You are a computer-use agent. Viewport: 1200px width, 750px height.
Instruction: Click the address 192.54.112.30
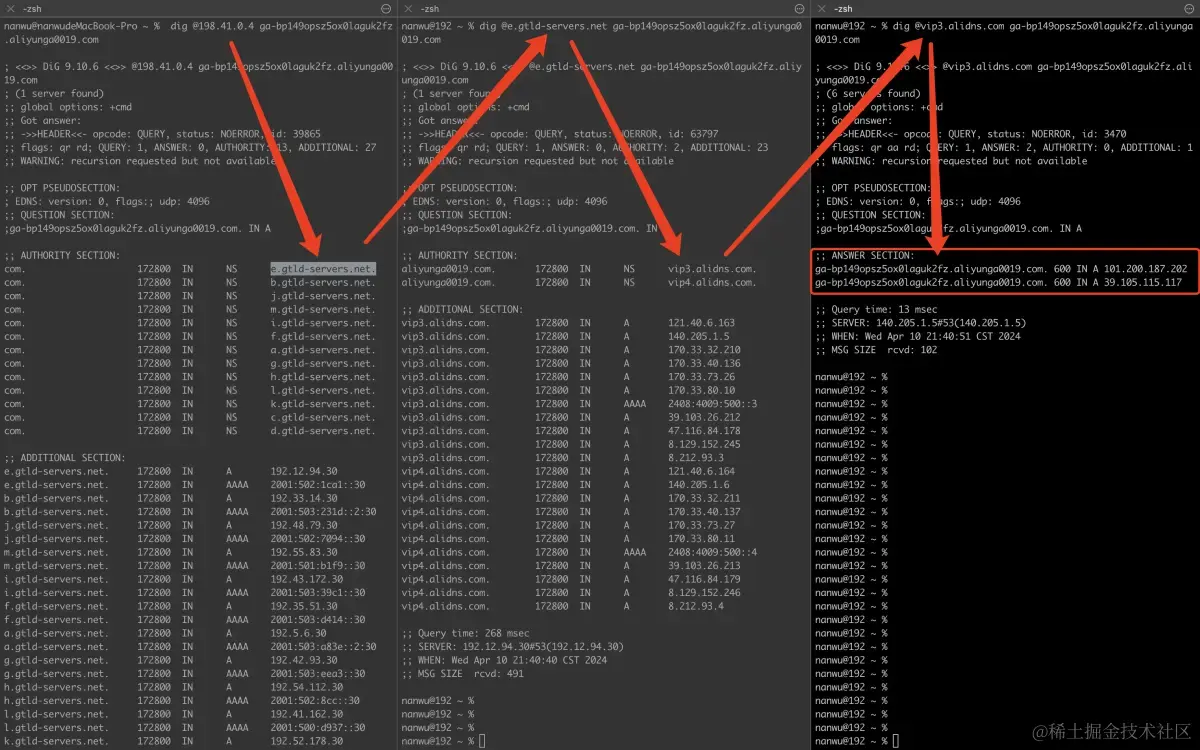(x=307, y=687)
